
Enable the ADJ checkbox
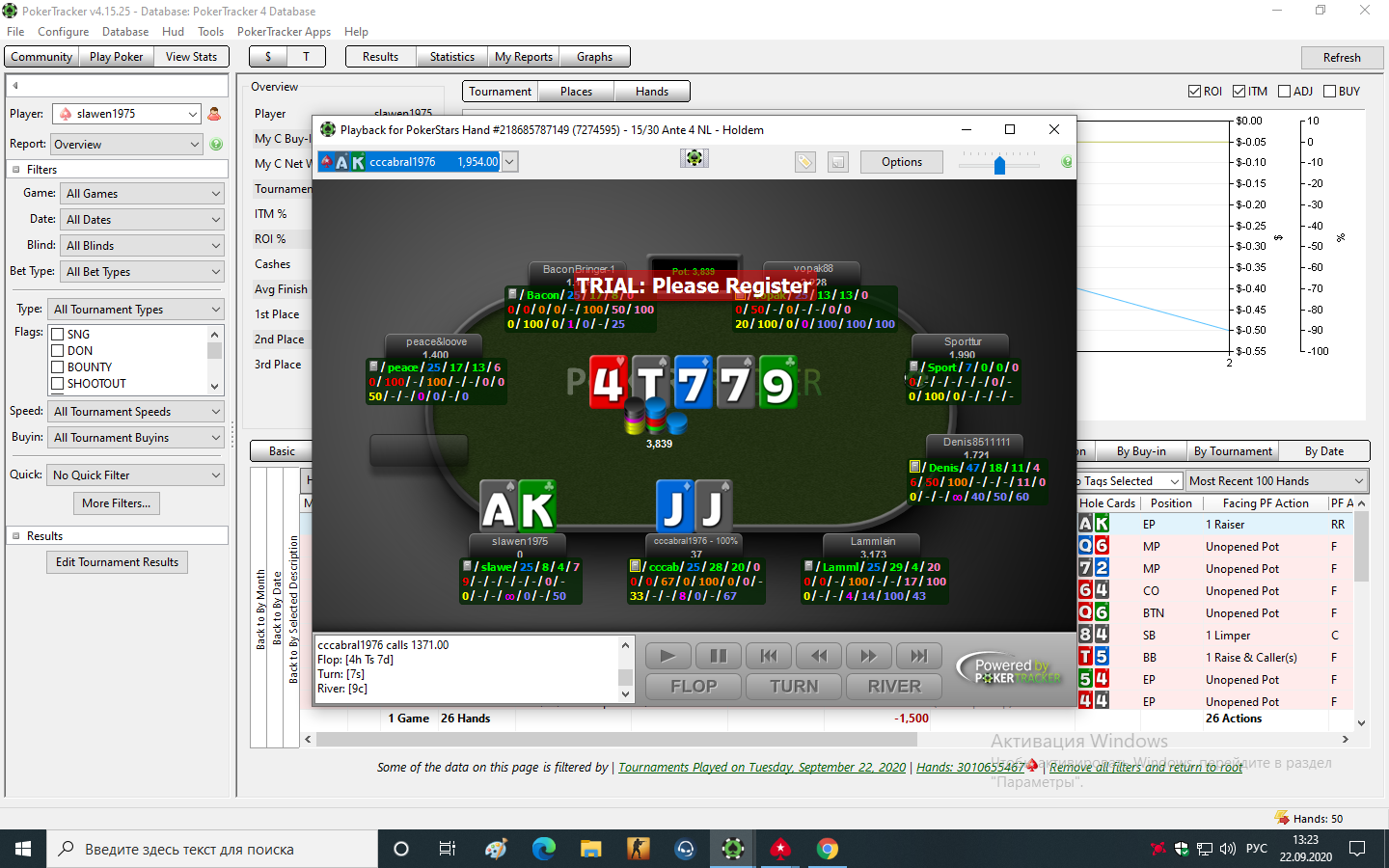coord(1284,92)
